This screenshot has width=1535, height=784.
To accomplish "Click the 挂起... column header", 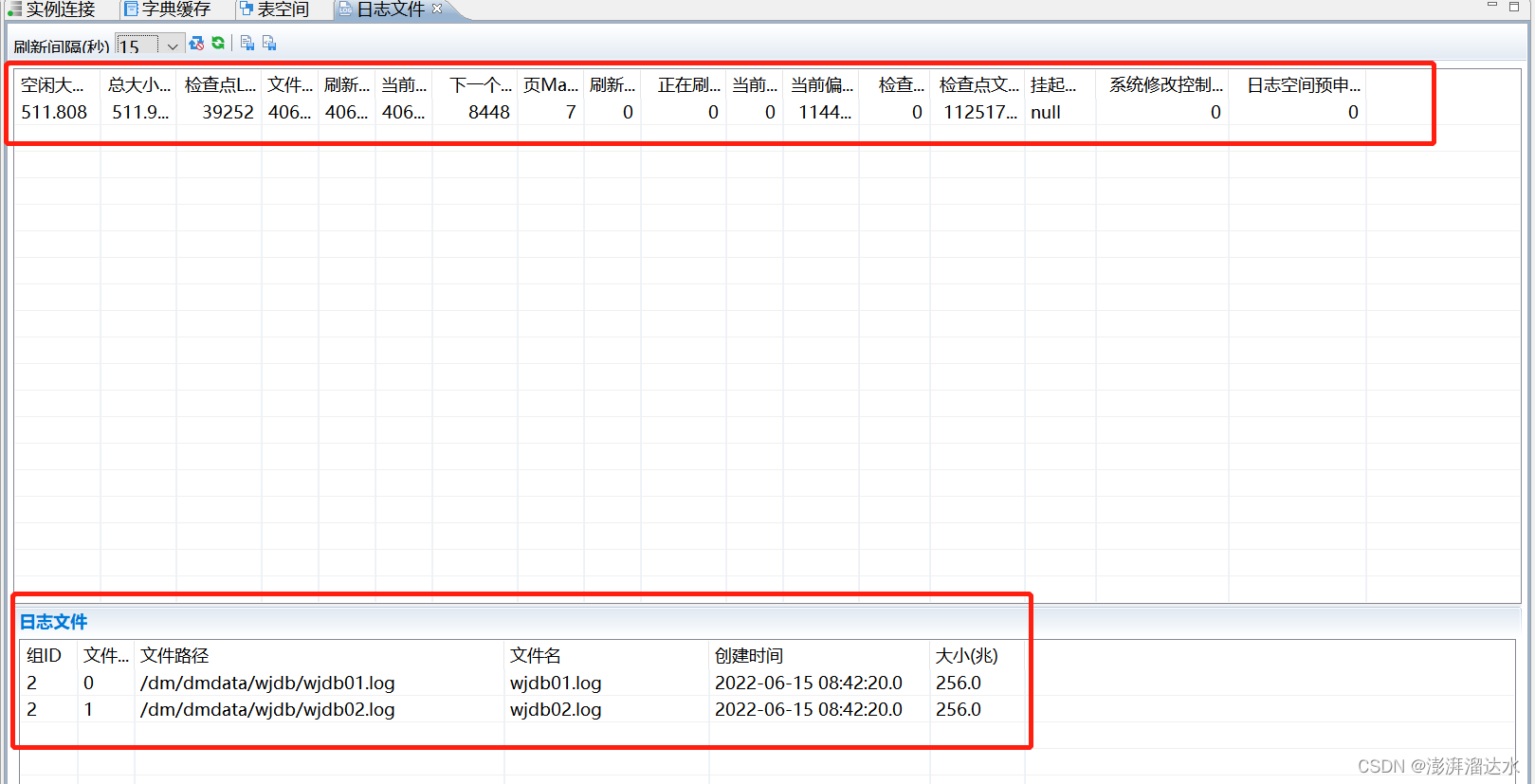I will (1053, 85).
